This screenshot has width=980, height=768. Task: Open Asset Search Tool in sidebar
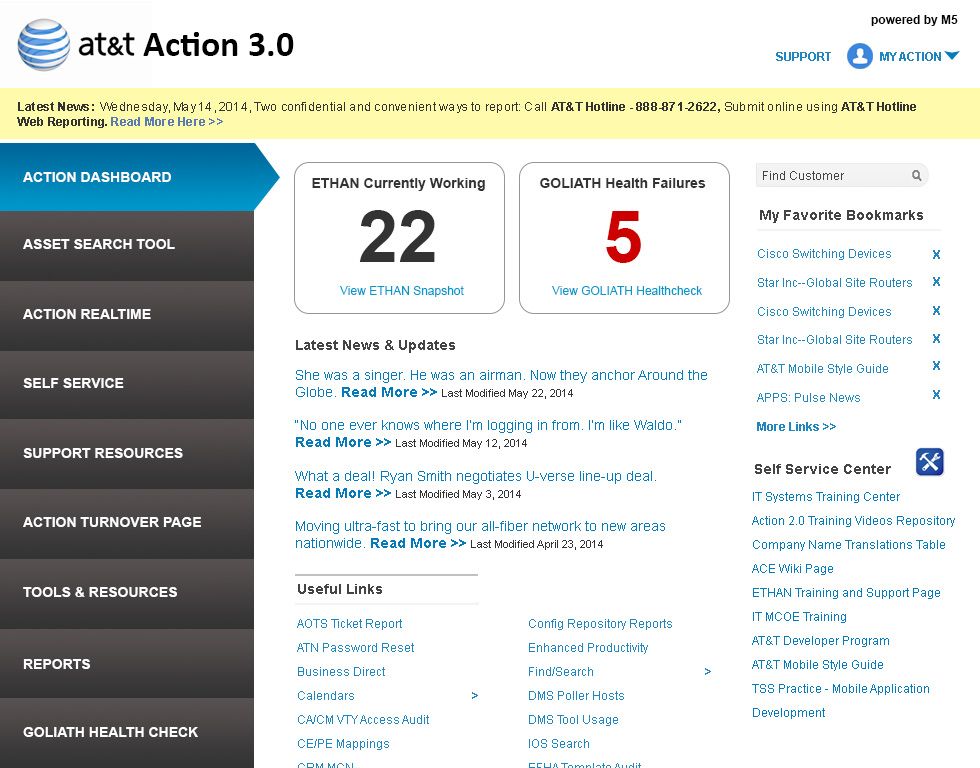coord(127,245)
